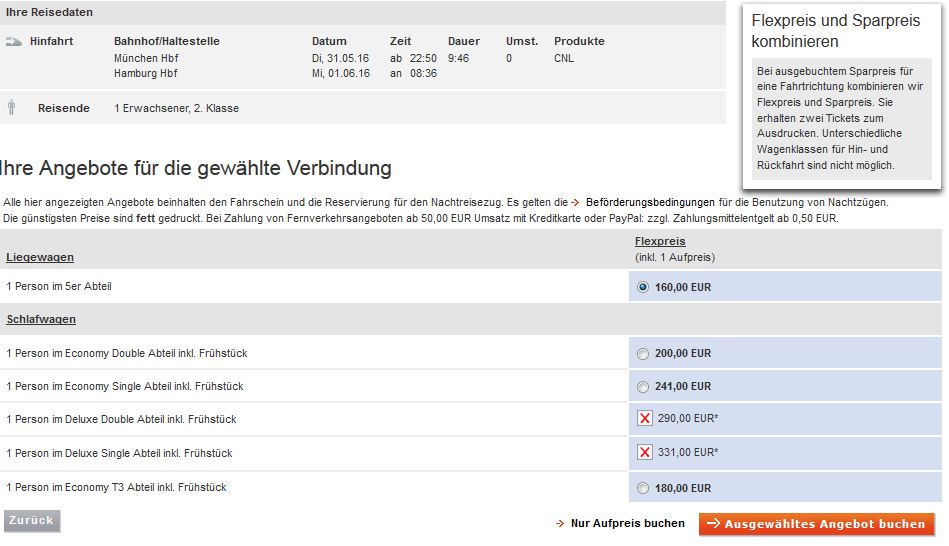Screen dimensions: 949x546
Task: Click the red X for Deluxe Double
Action: 645,419
